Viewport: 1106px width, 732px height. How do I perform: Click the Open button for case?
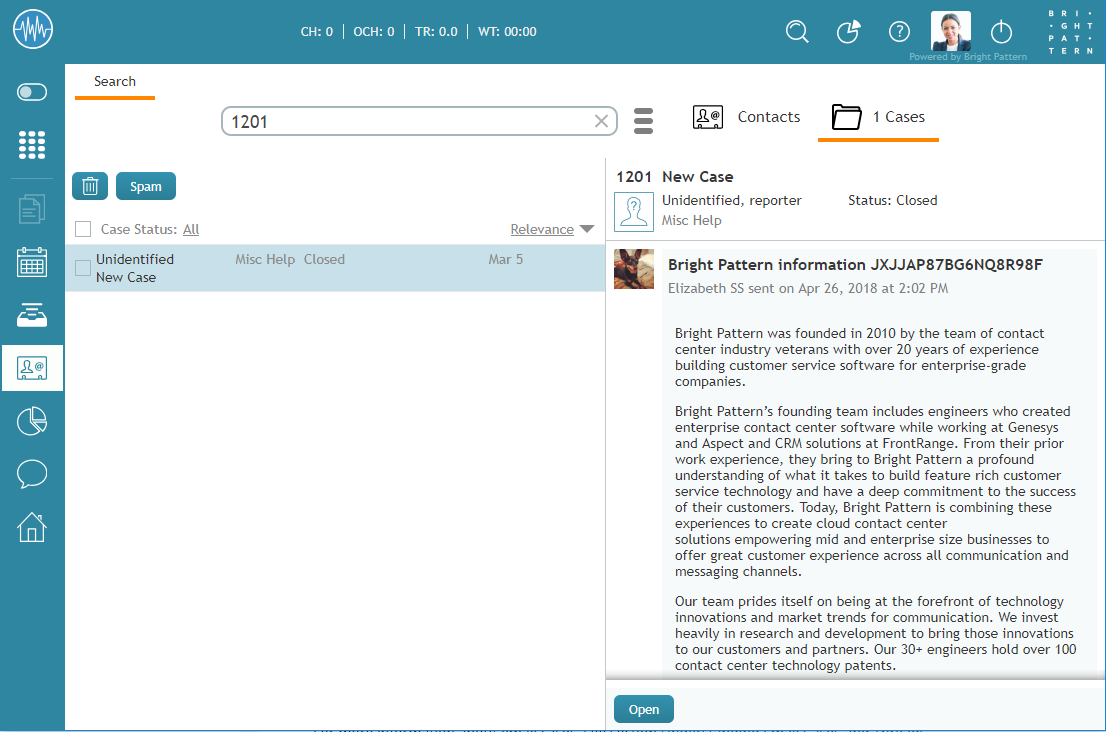[644, 709]
